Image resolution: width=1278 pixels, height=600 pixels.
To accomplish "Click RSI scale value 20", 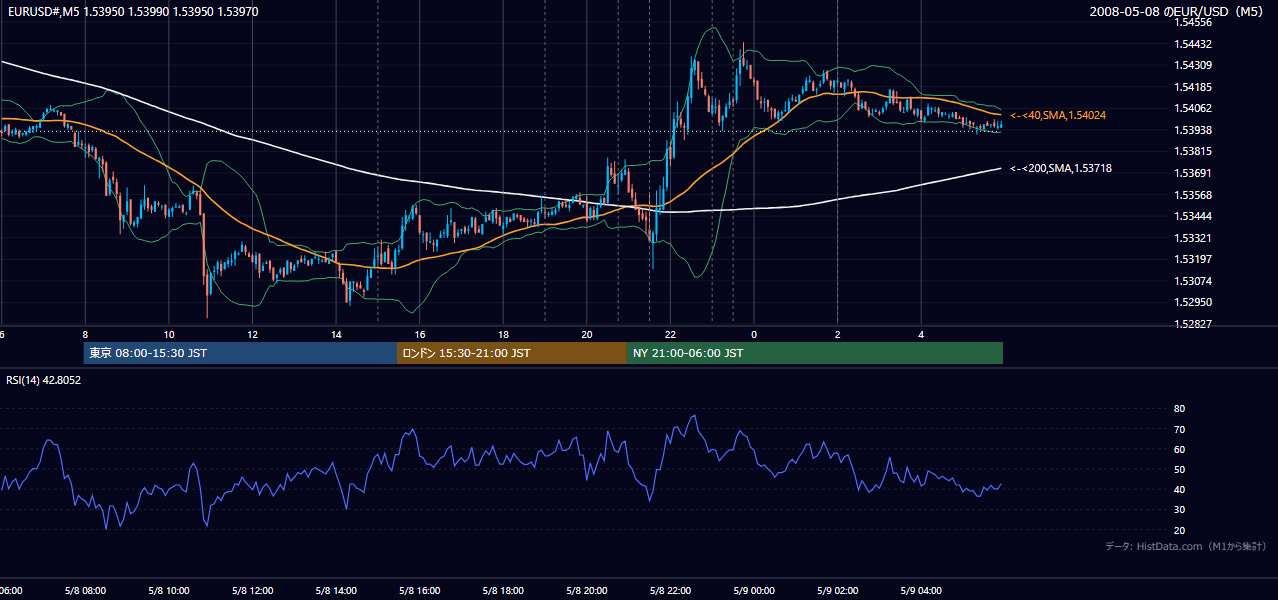I will coord(1179,530).
